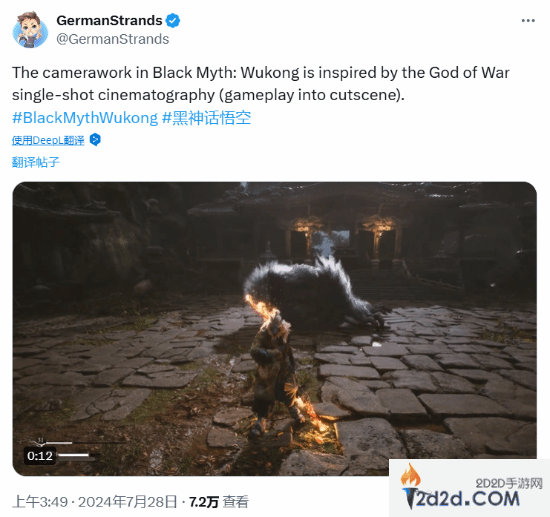The height and width of the screenshot is (517, 550).
Task: Open the @GermanStrands handle link
Action: (113, 39)
